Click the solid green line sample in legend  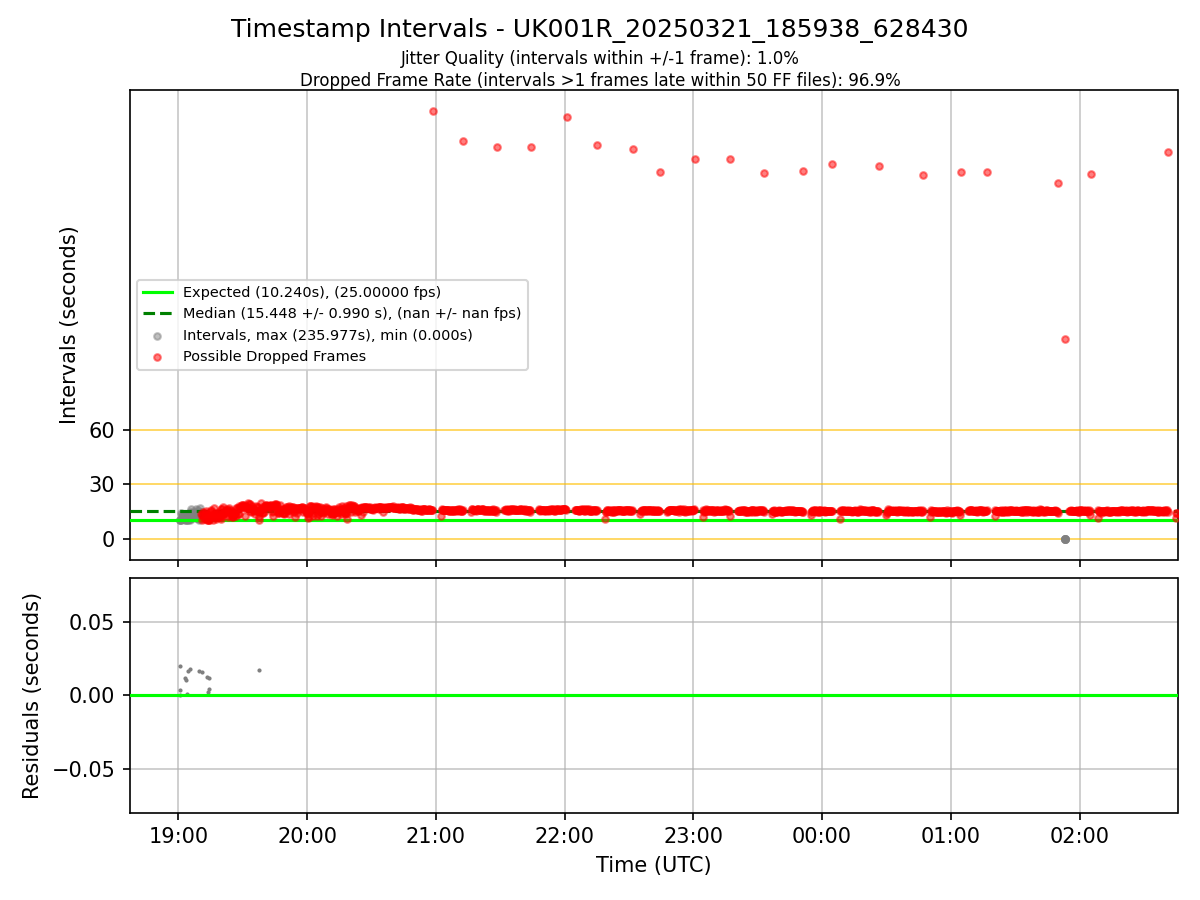coord(158,292)
